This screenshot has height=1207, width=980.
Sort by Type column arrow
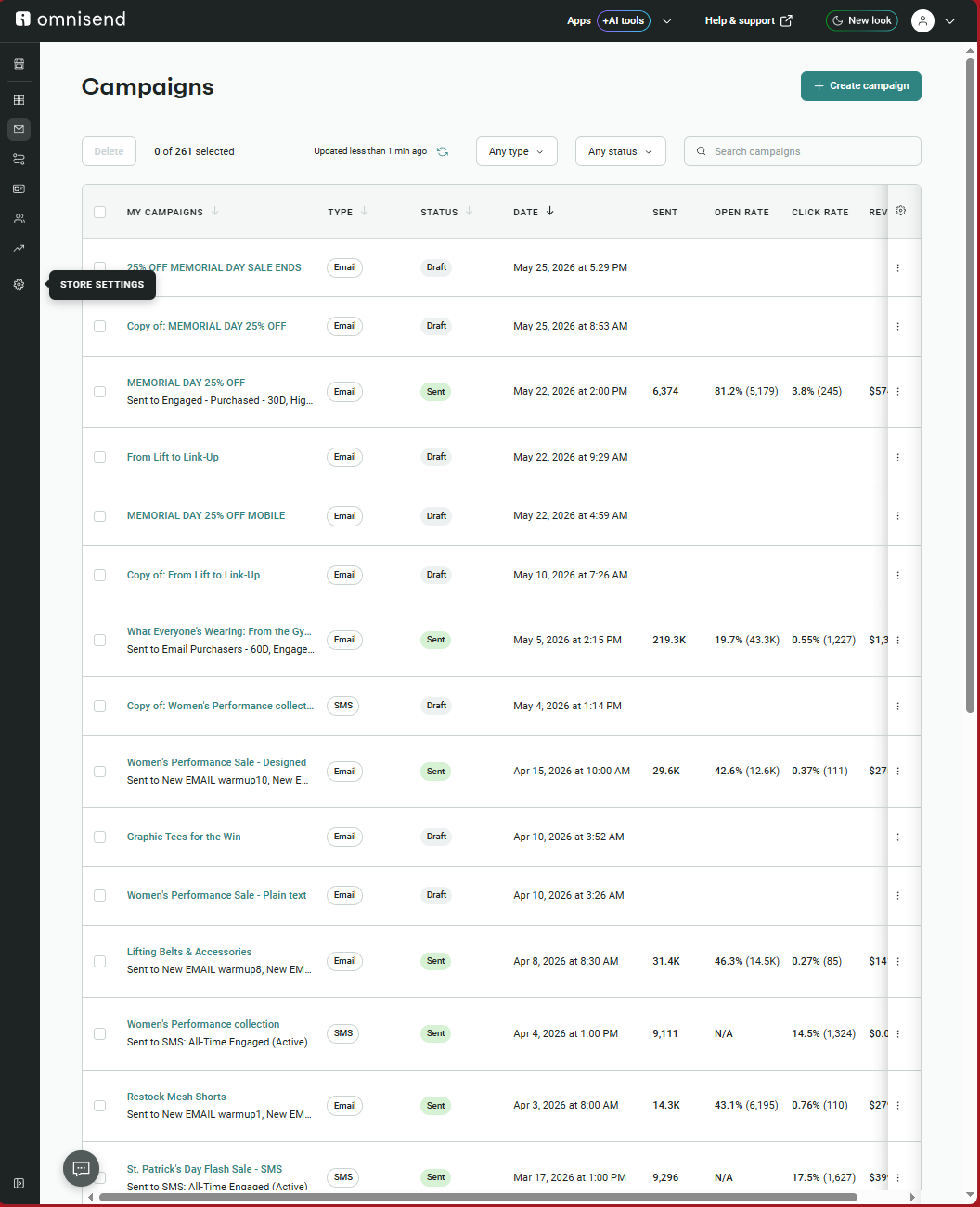click(x=365, y=211)
